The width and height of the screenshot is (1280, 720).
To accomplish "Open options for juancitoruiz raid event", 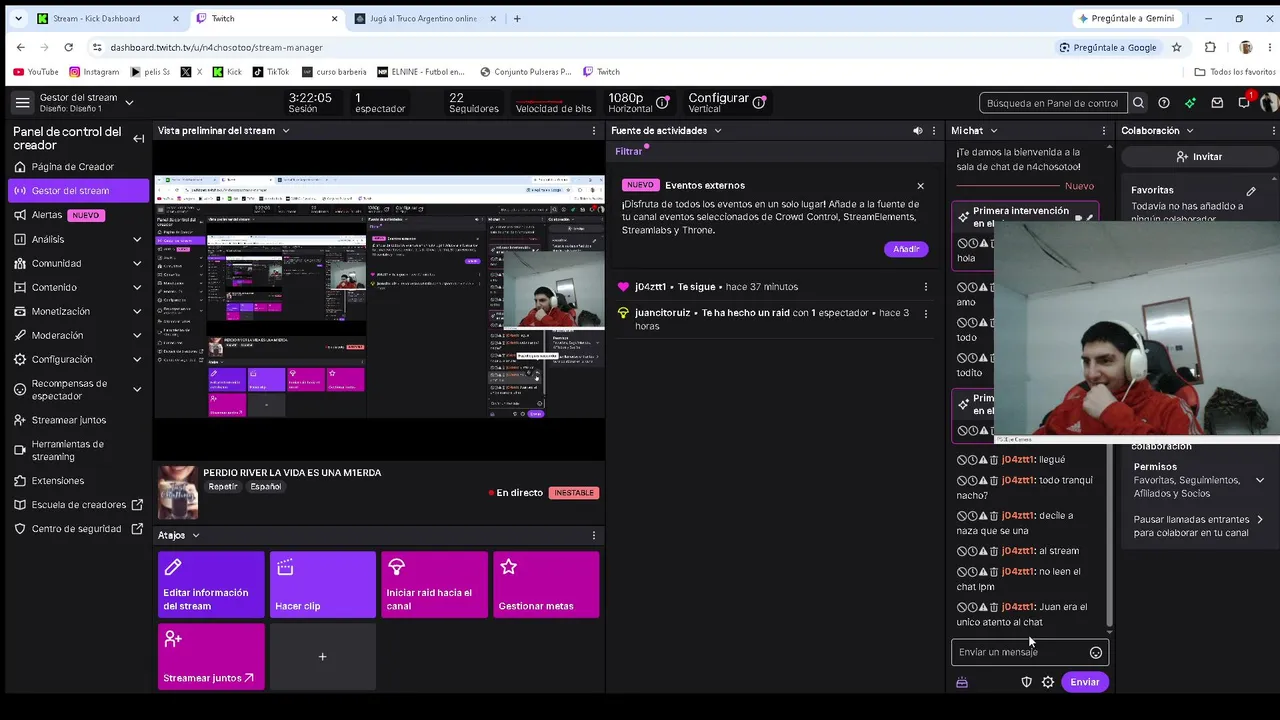I will [925, 313].
